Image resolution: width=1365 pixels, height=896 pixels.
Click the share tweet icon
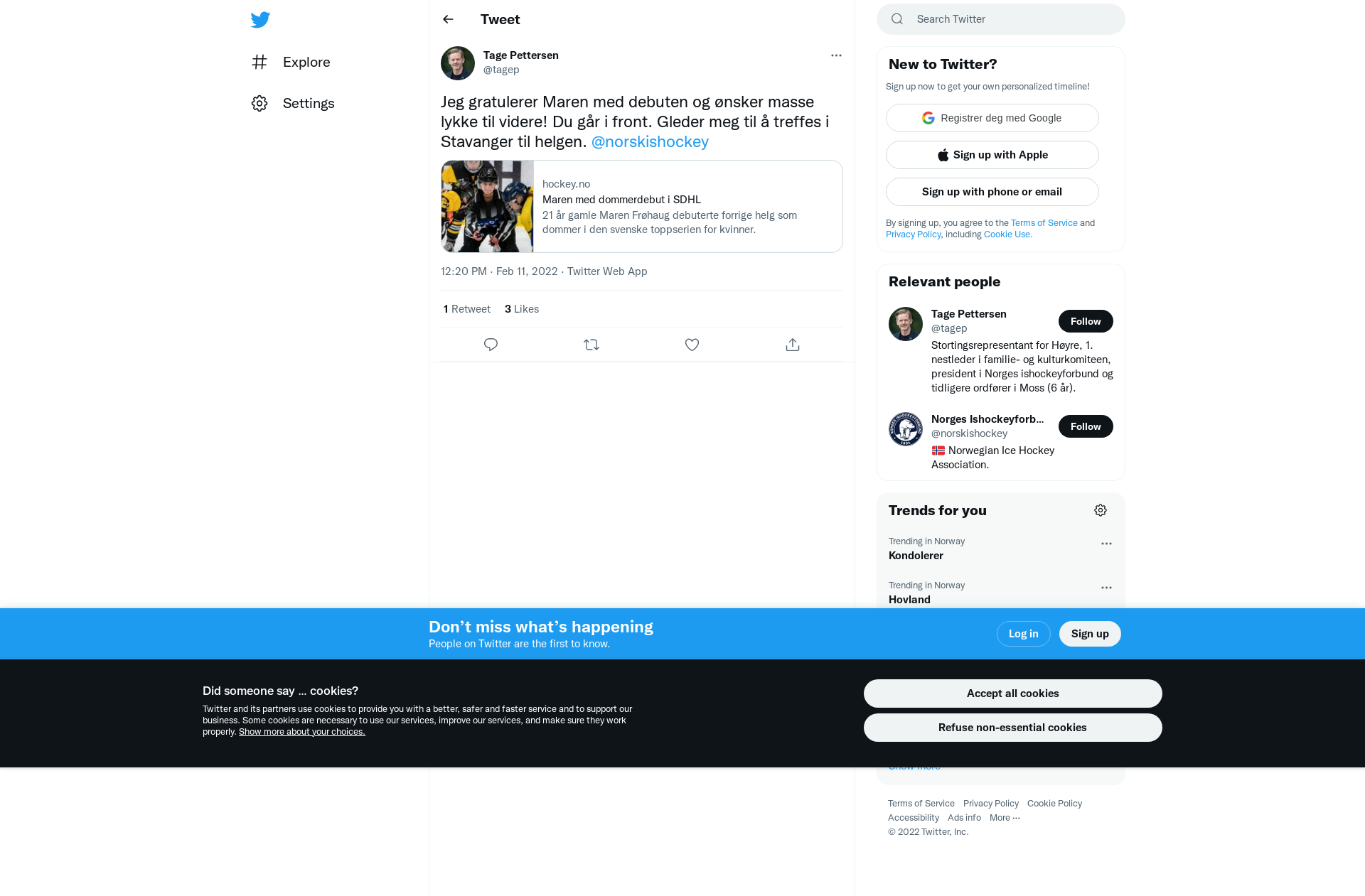point(793,345)
